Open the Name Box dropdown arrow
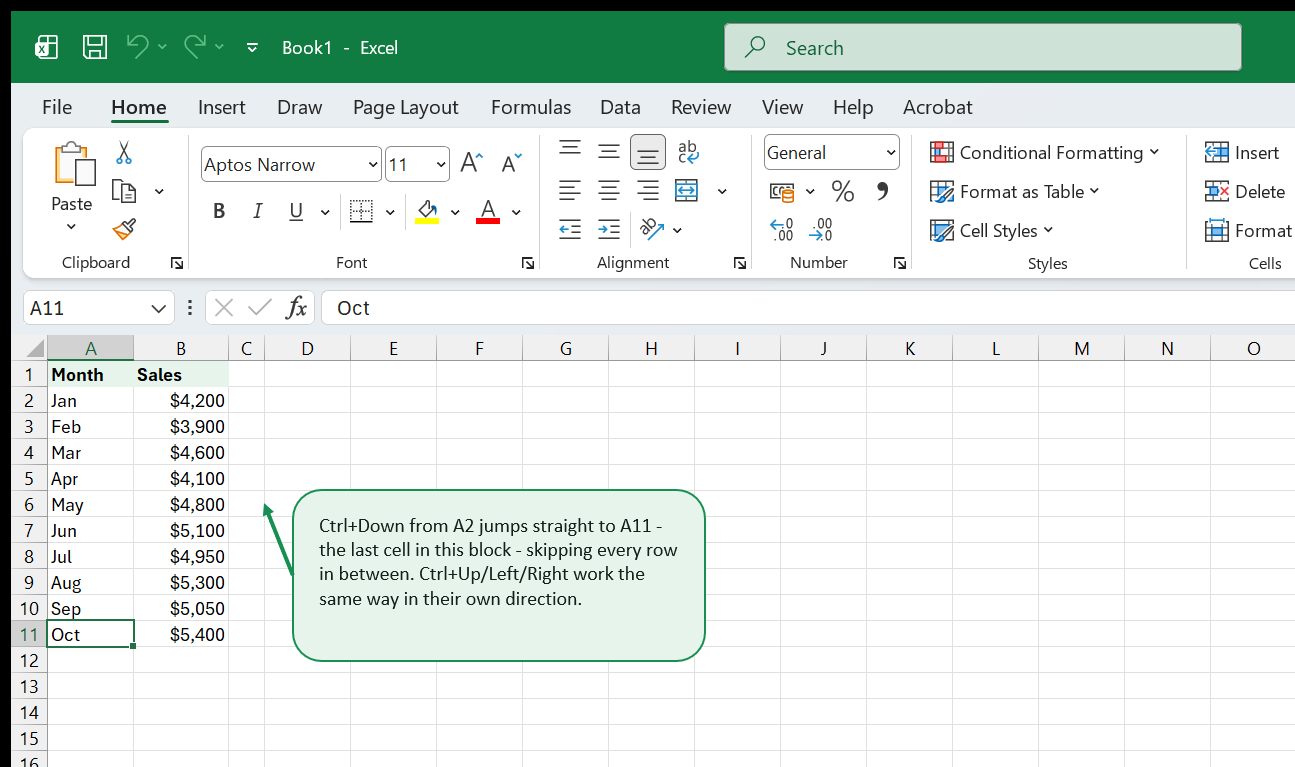This screenshot has width=1295, height=767. click(x=158, y=308)
